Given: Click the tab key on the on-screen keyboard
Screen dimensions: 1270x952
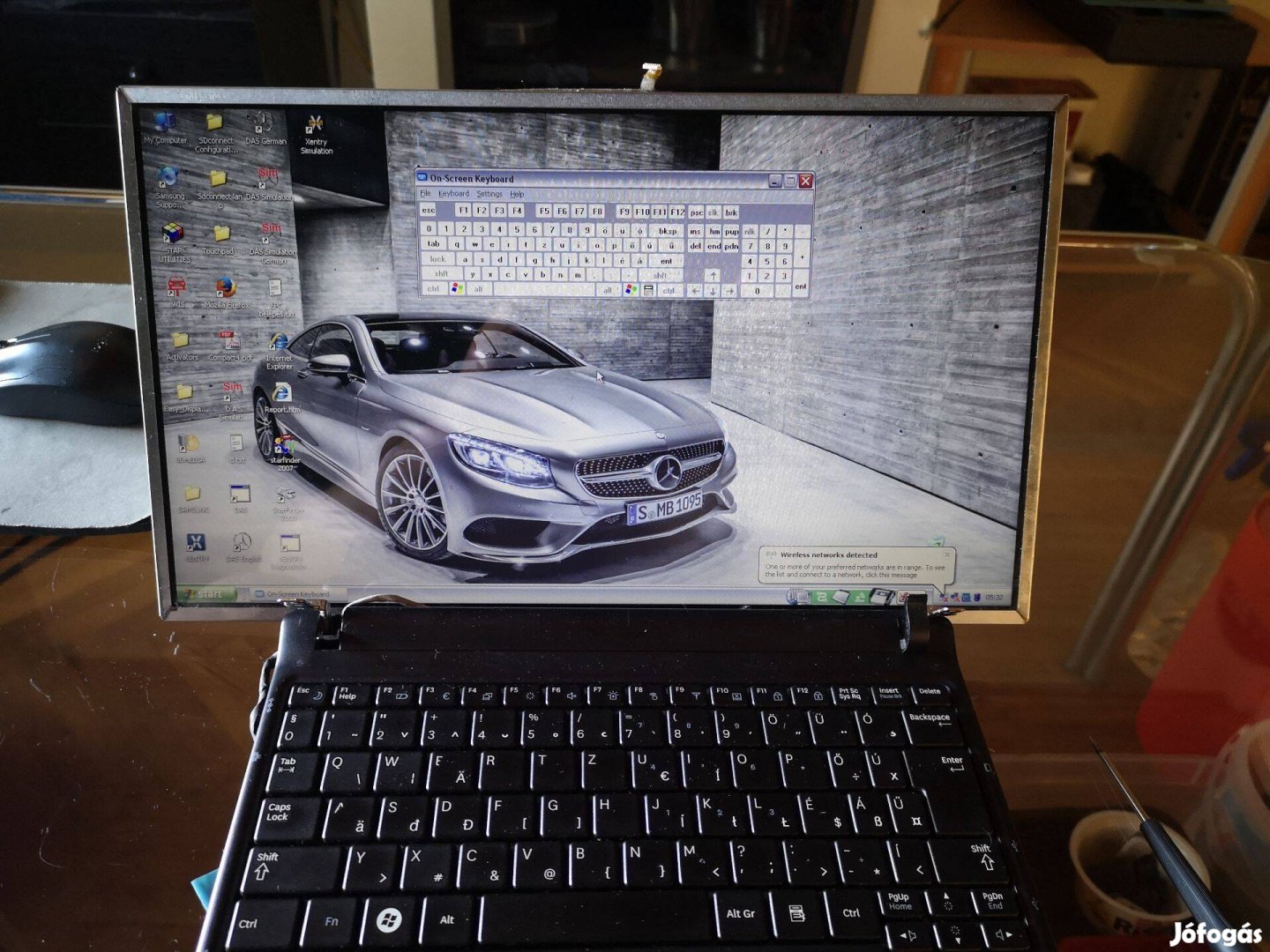Looking at the screenshot, I should pos(434,244).
